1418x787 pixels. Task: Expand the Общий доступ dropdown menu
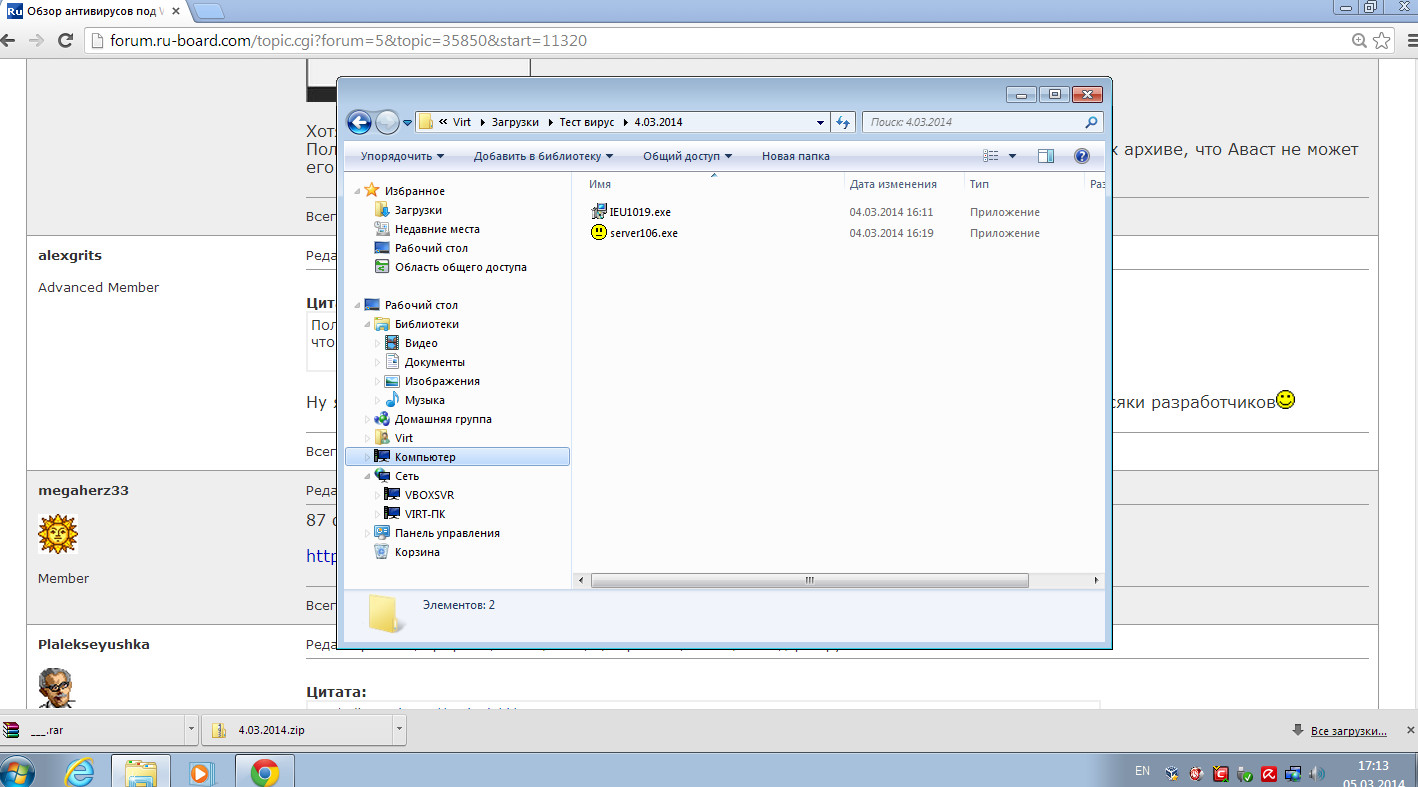(687, 156)
